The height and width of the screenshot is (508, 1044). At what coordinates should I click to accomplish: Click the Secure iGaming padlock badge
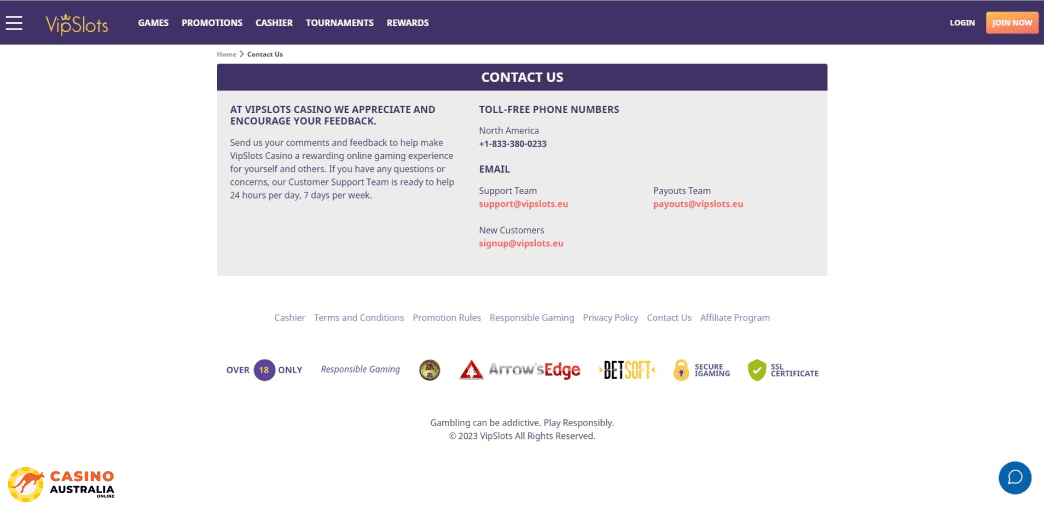(x=701, y=370)
